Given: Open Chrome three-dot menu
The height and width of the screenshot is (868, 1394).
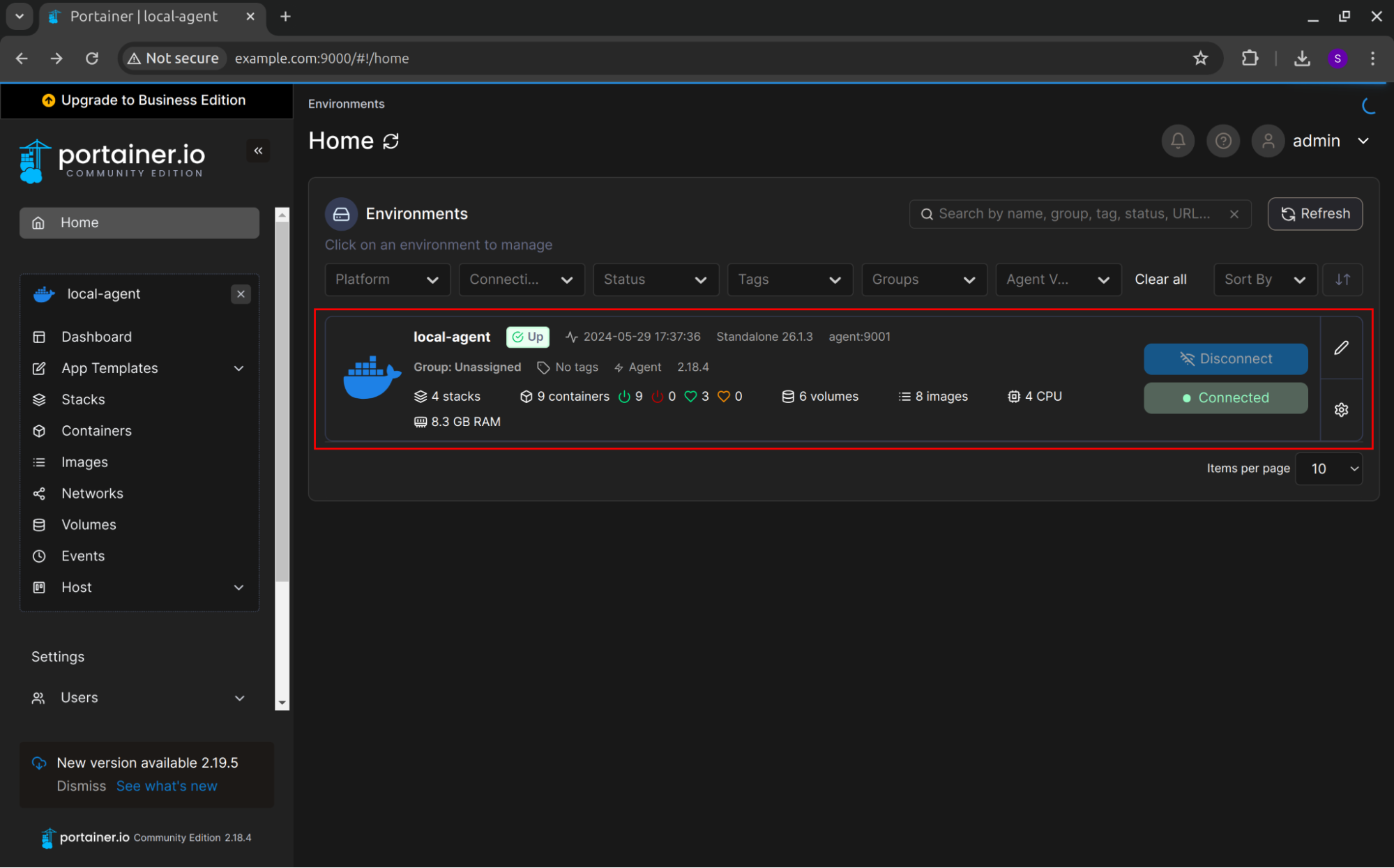Looking at the screenshot, I should point(1372,59).
